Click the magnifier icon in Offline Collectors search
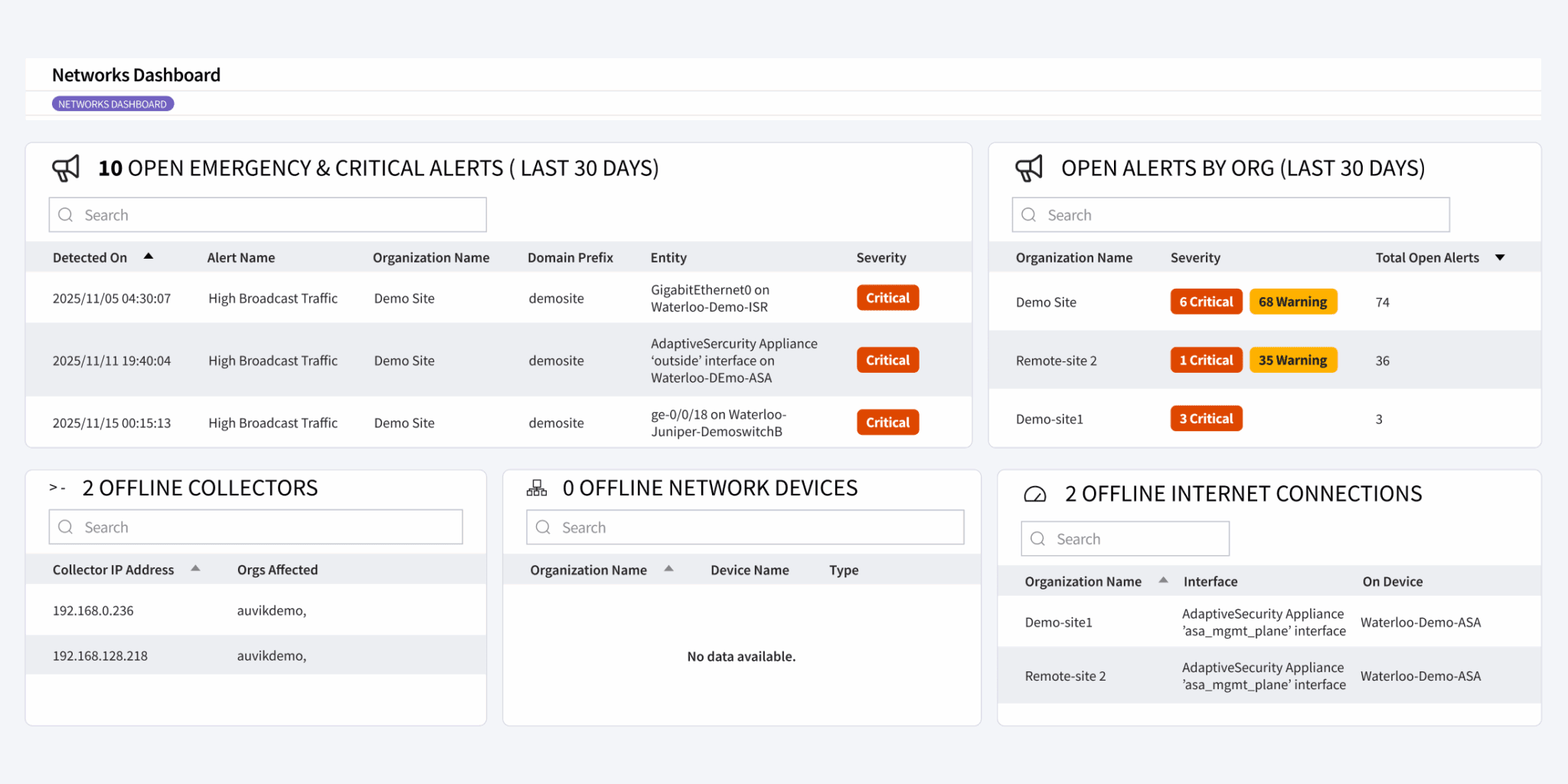This screenshot has width=1568, height=784. (65, 527)
